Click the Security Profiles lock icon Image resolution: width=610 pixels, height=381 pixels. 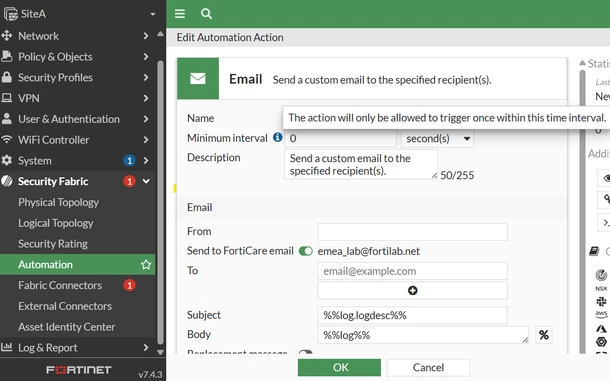[x=7, y=77]
